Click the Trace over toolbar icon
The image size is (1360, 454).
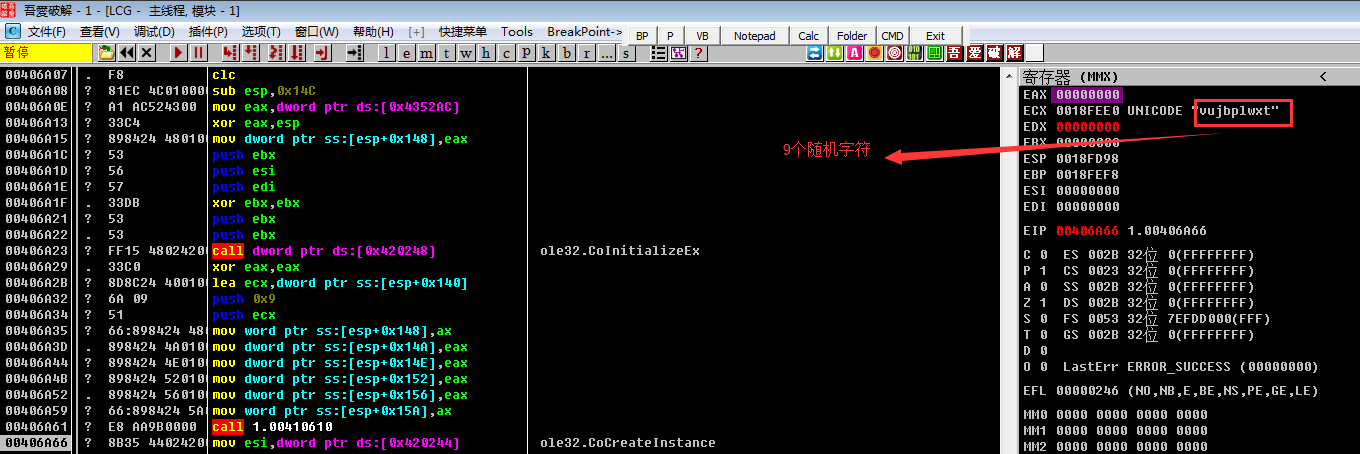point(297,52)
